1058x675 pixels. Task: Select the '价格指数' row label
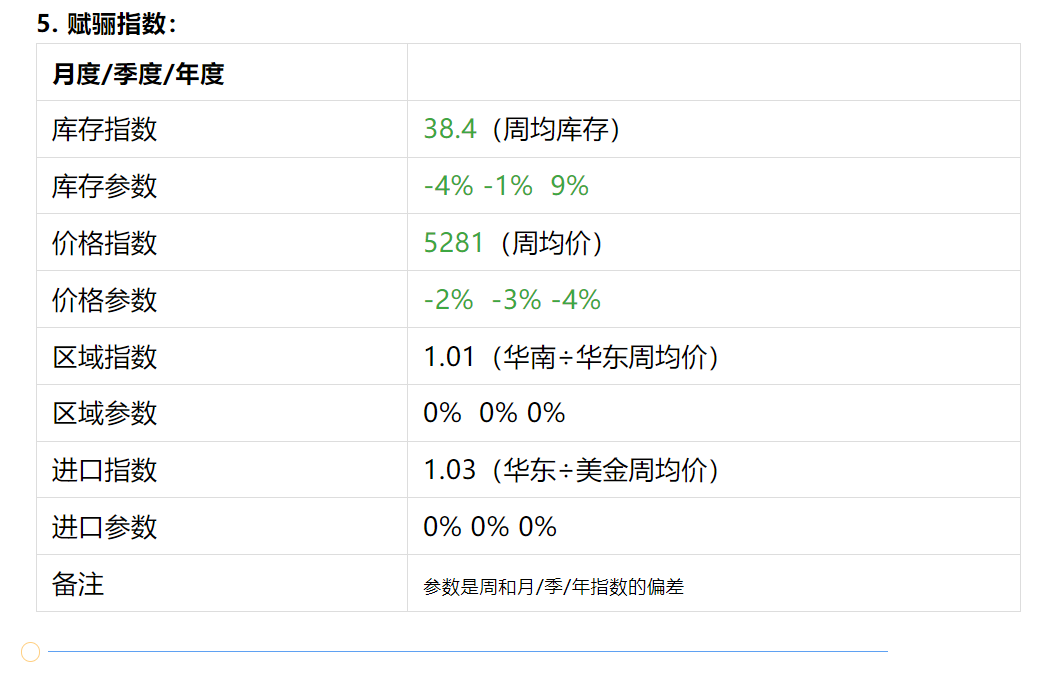(105, 242)
